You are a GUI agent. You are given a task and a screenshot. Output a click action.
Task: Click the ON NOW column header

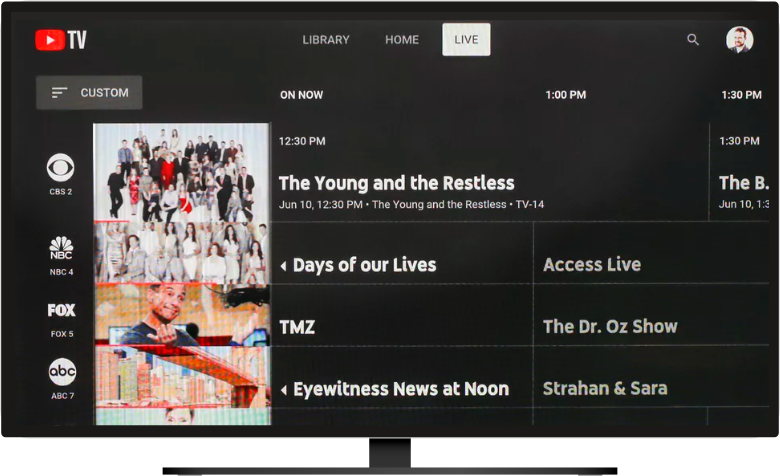point(301,95)
